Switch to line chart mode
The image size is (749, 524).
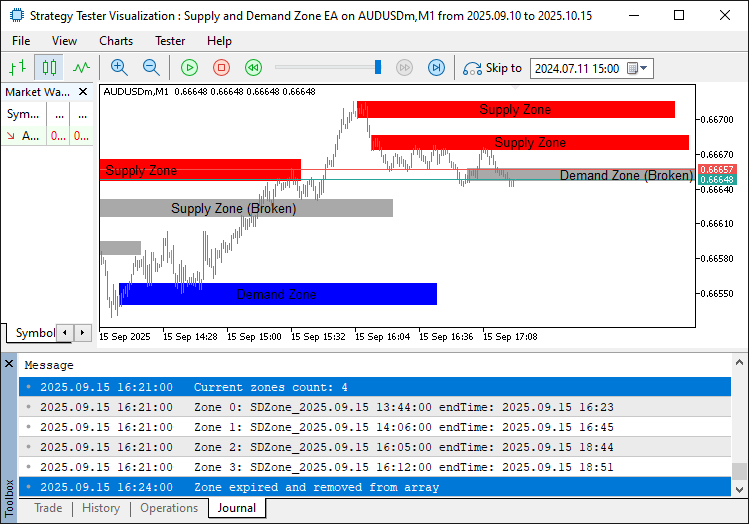[81, 68]
